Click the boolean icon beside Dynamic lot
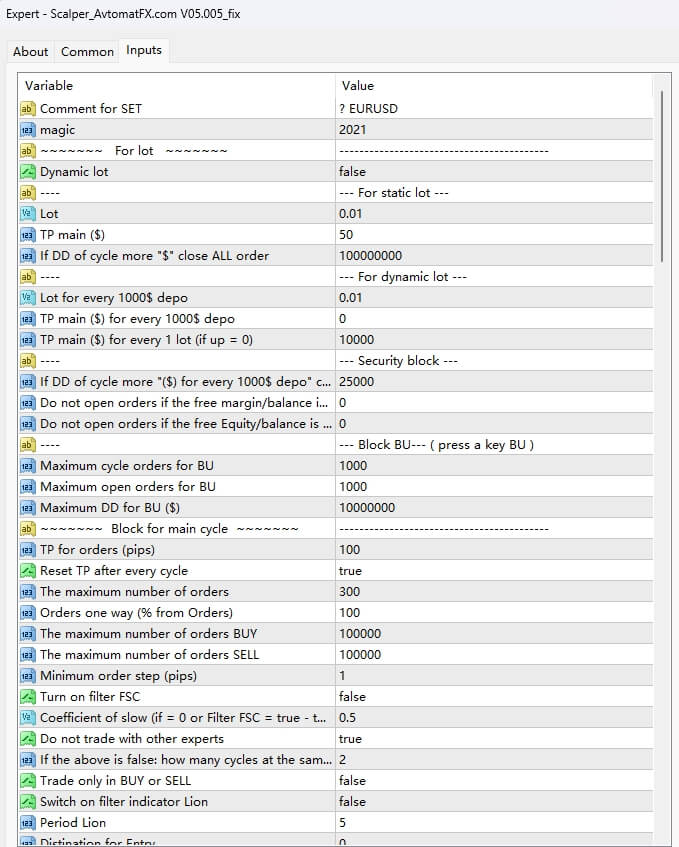 point(27,172)
